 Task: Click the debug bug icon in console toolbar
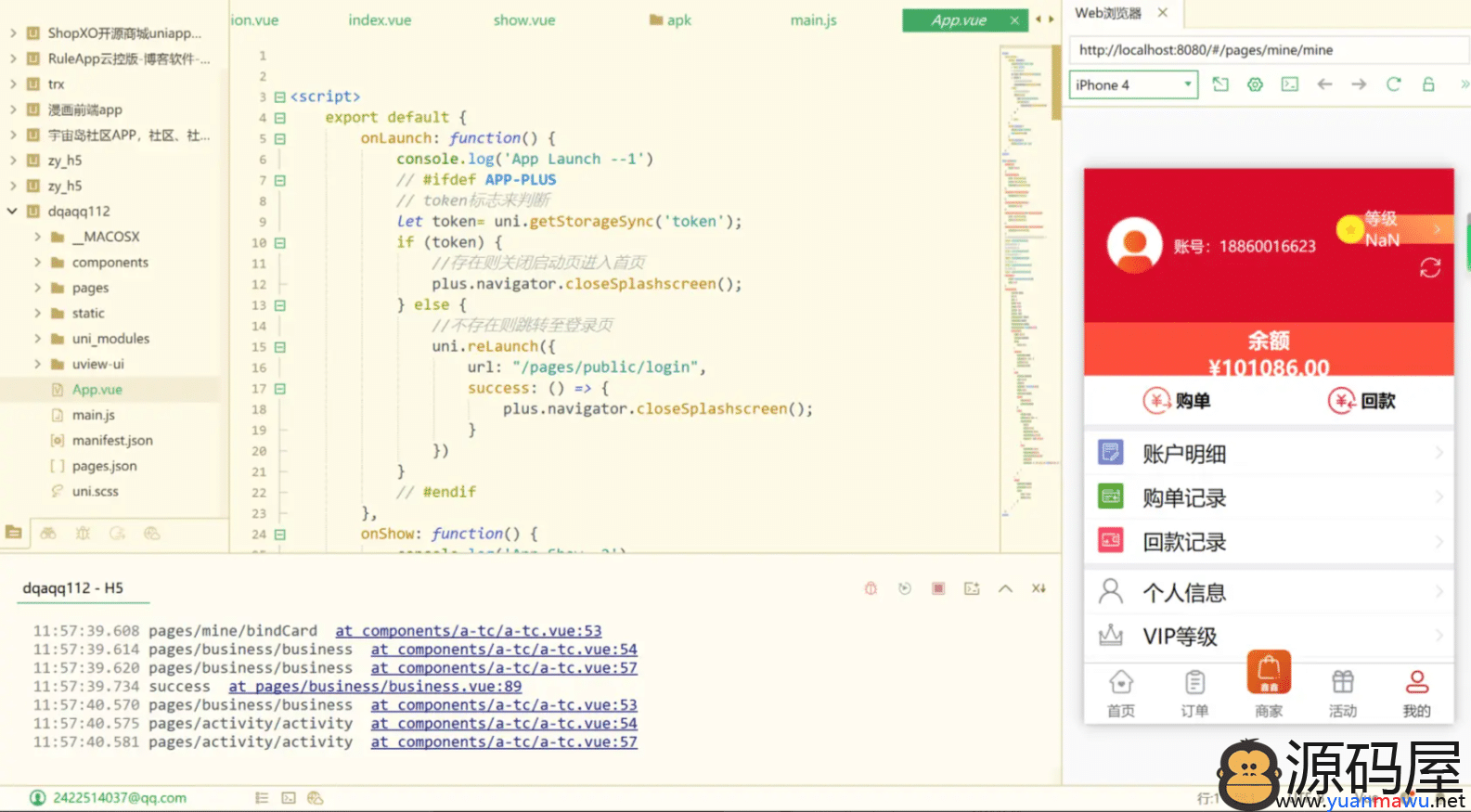[871, 588]
